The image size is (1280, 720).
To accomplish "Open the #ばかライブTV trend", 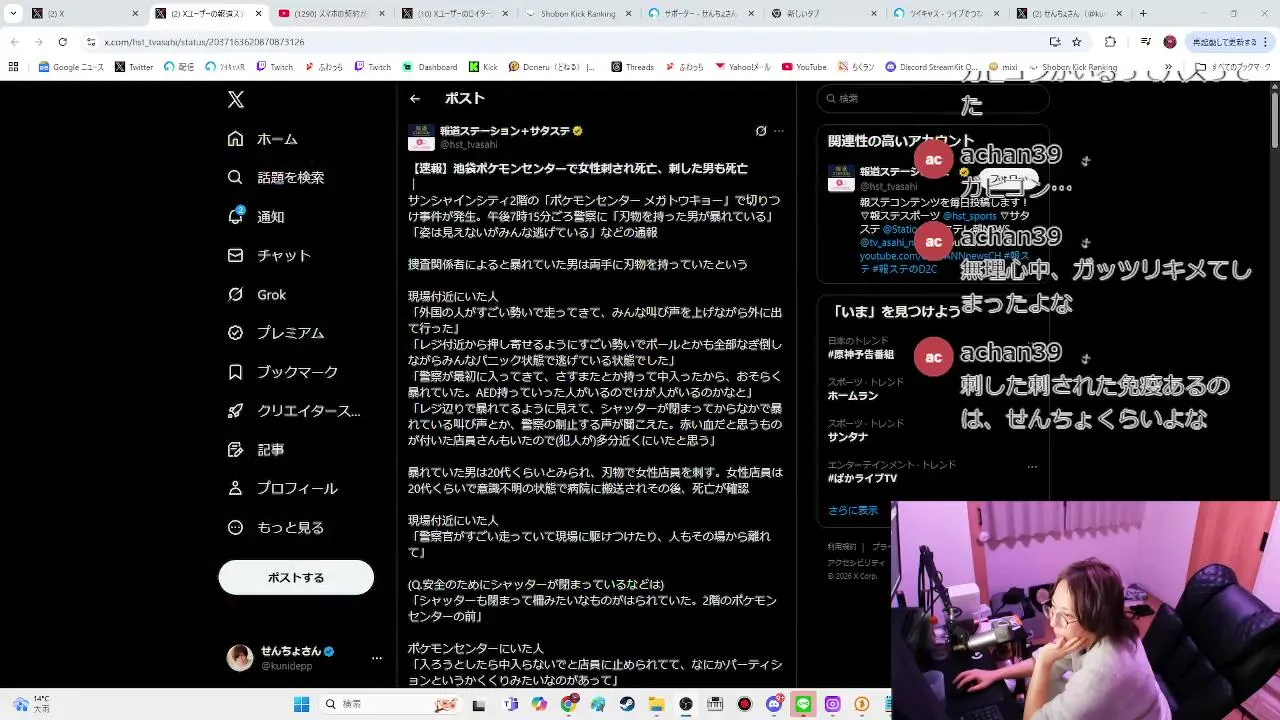I will (x=862, y=479).
